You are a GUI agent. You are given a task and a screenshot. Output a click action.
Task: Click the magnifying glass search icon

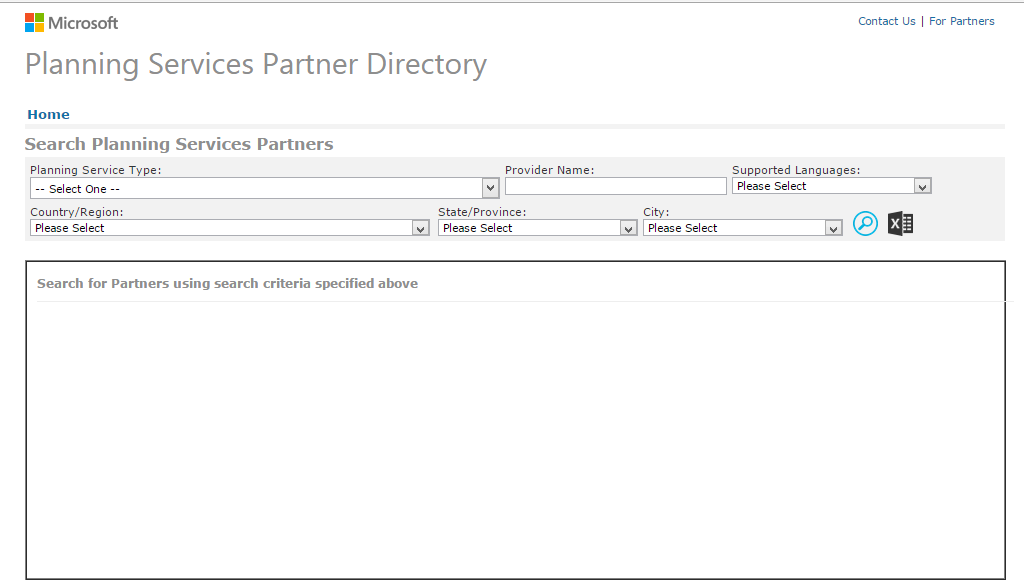click(x=865, y=224)
